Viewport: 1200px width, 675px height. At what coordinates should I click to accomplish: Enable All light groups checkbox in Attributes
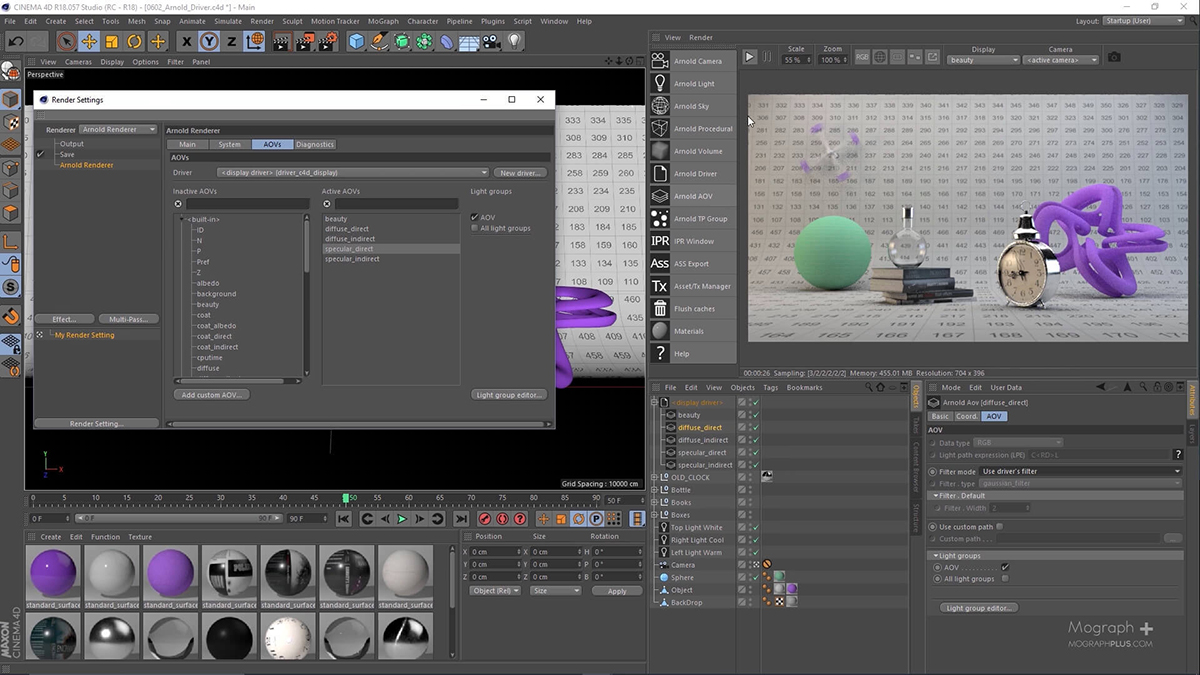[1005, 578]
